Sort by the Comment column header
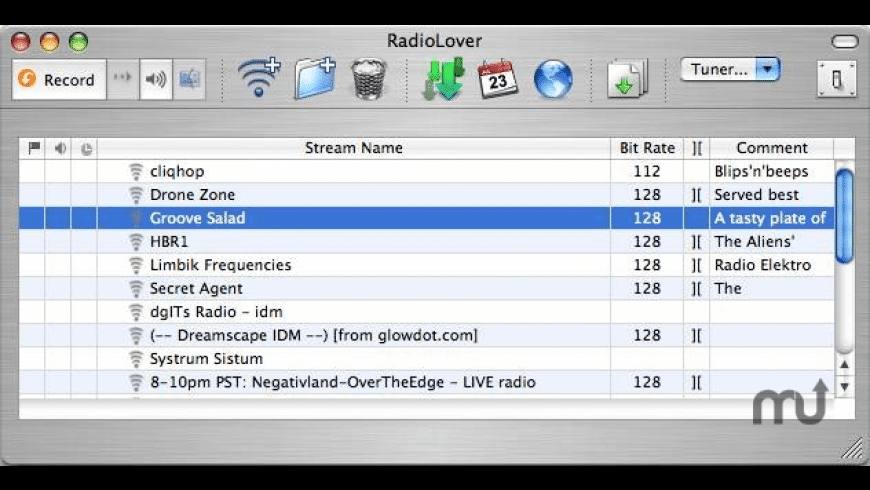Image resolution: width=870 pixels, height=490 pixels. [772, 148]
